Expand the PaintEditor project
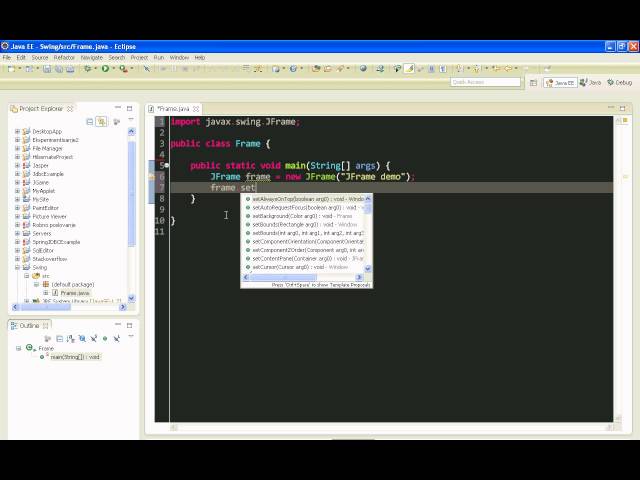 (x=17, y=208)
